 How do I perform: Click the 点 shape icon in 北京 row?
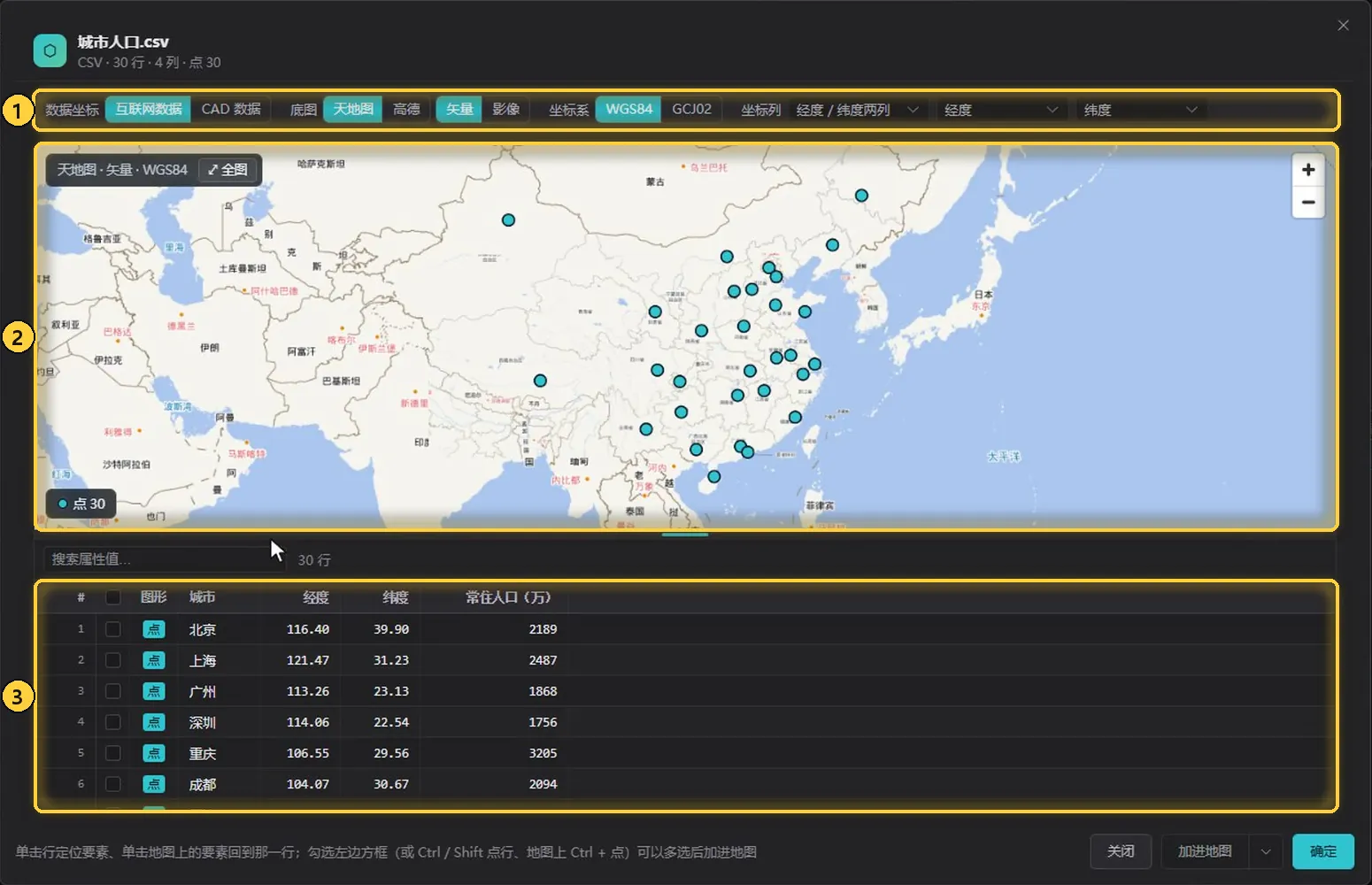[154, 629]
